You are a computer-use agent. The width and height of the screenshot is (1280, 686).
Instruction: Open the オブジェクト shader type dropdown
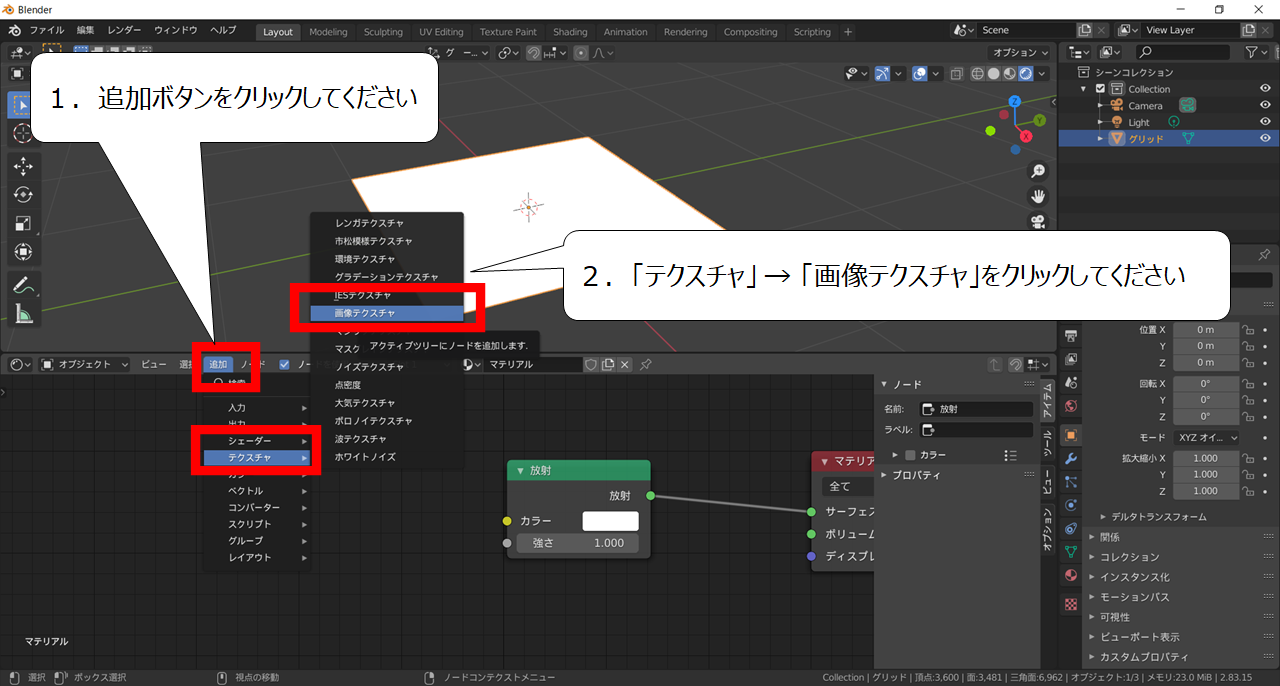point(85,364)
